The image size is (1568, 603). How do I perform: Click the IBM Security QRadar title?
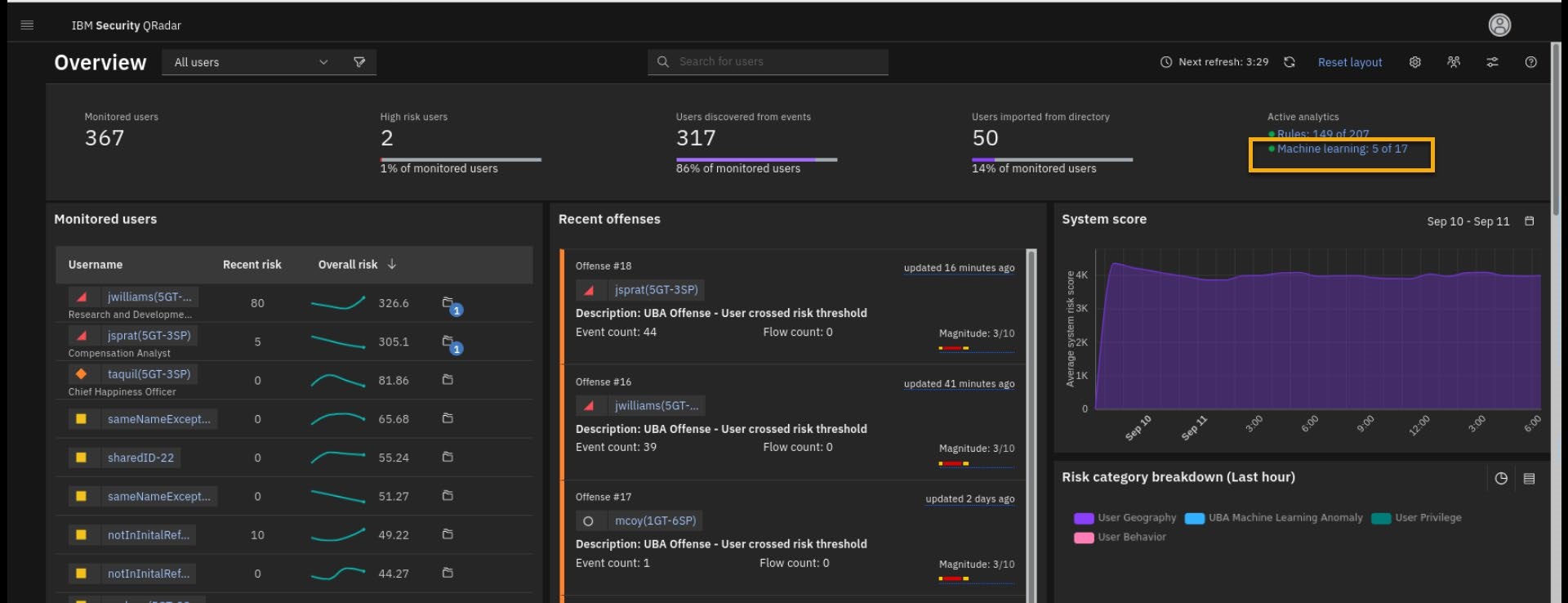point(127,25)
